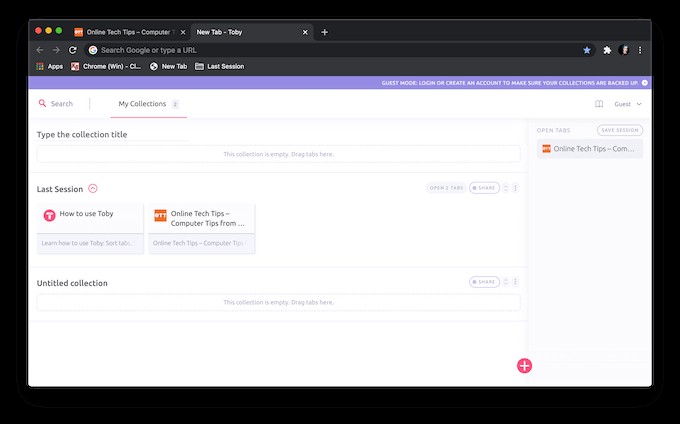
Task: Reload the page with refresh icon
Action: 72,50
